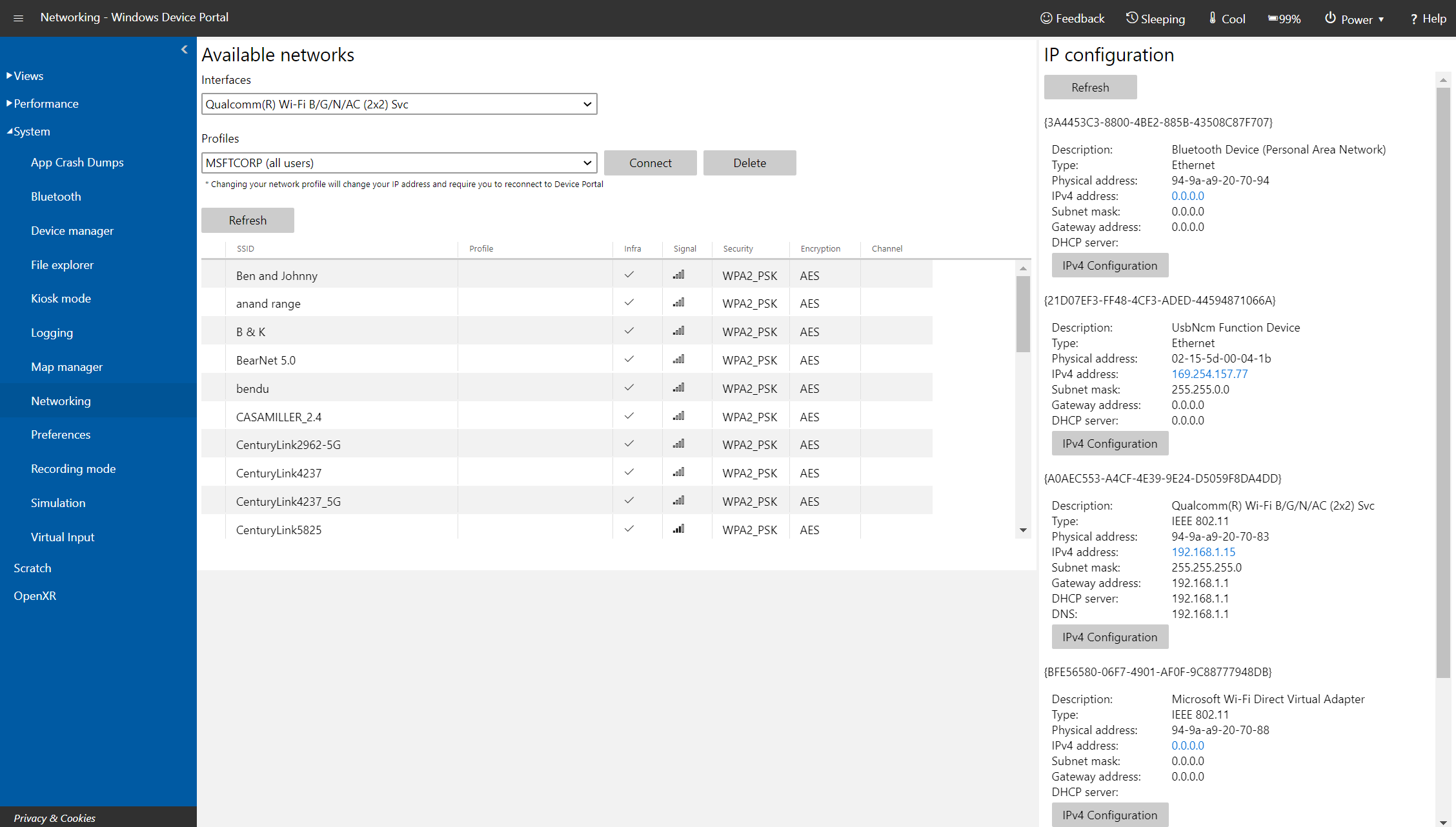Viewport: 1456px width, 827px height.
Task: Click the Connect button for MSFTCORP
Action: point(650,163)
